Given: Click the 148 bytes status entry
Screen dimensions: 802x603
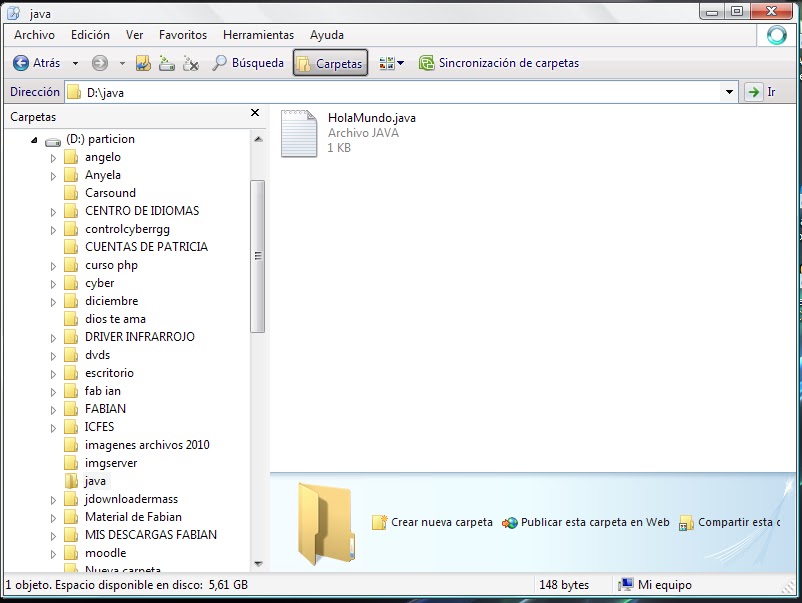Looking at the screenshot, I should (x=564, y=585).
